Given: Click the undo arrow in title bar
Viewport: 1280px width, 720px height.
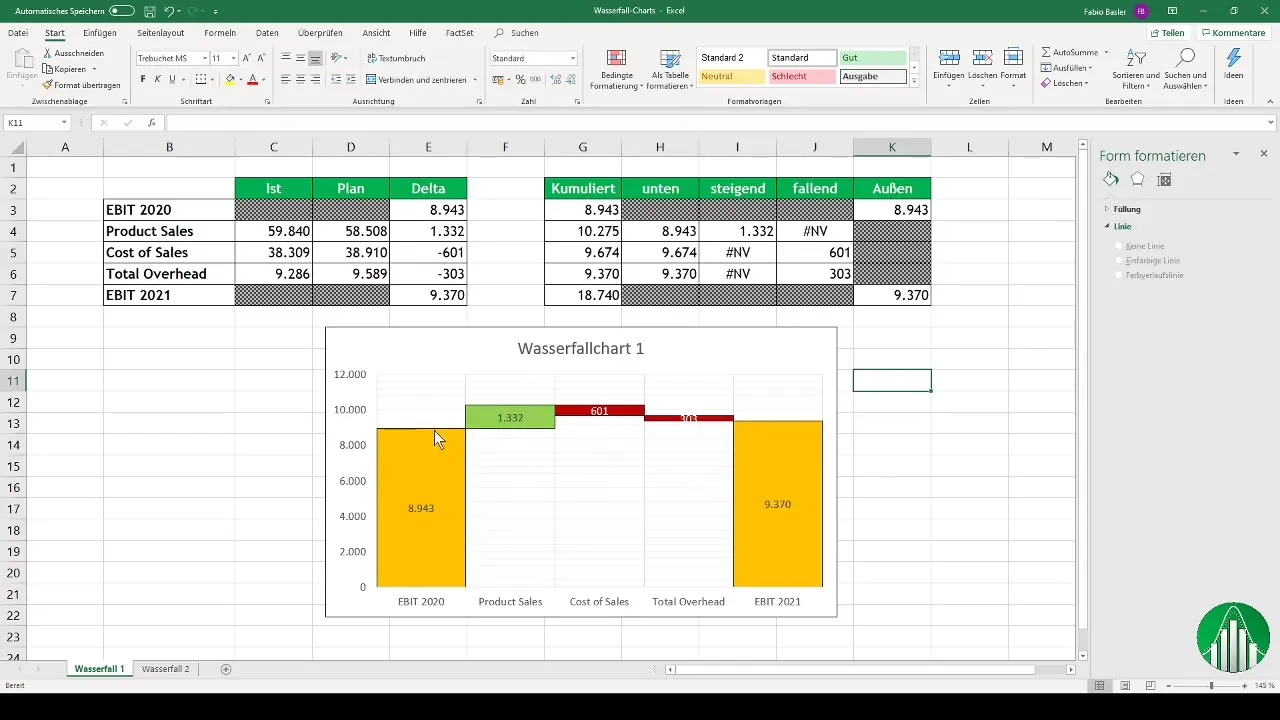Looking at the screenshot, I should [169, 10].
